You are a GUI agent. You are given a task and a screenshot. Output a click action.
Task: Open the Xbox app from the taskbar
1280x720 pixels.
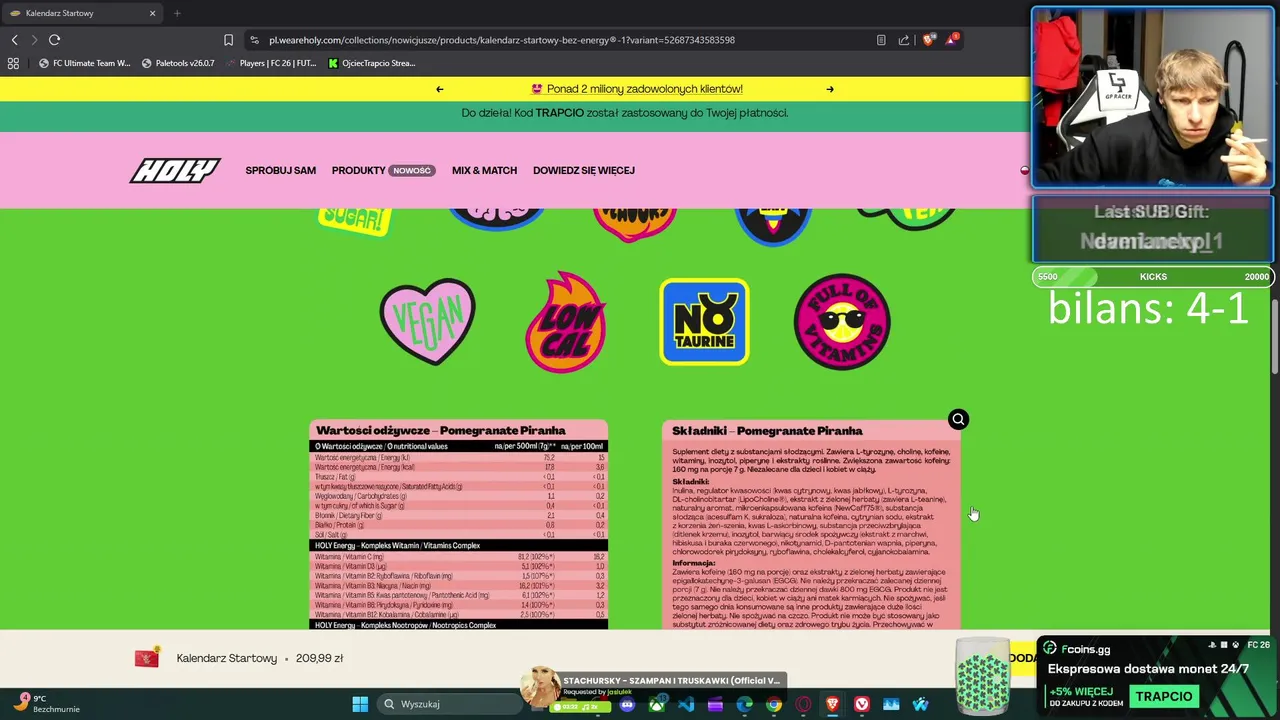[657, 704]
